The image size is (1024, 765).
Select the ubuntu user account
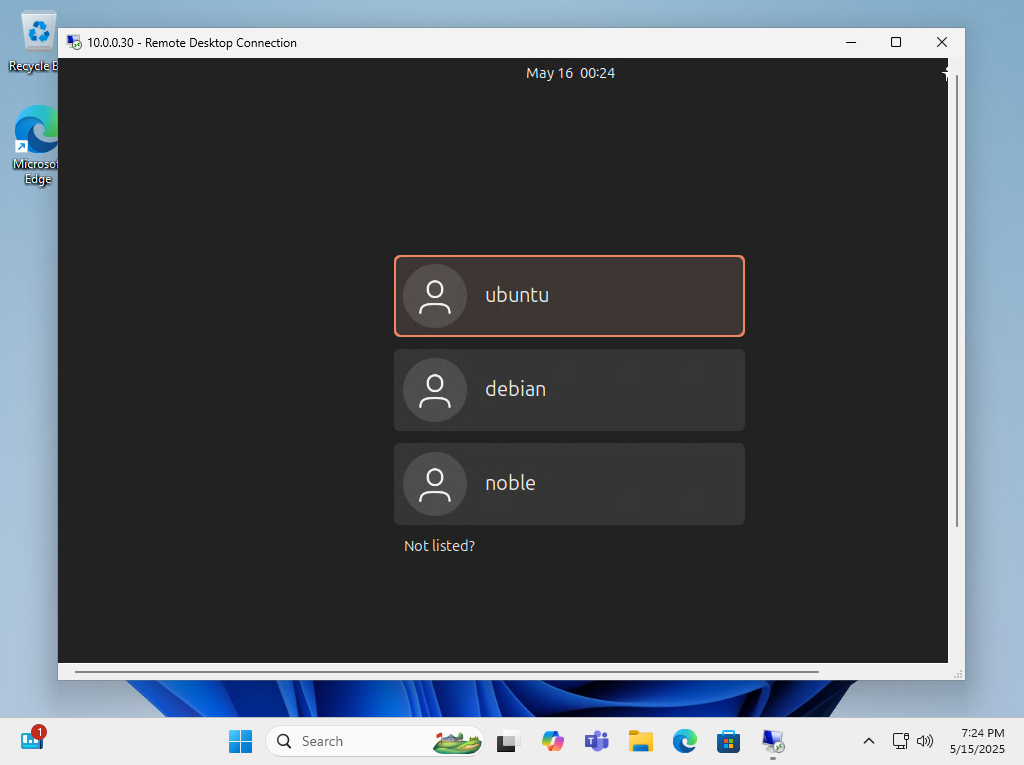tap(569, 296)
